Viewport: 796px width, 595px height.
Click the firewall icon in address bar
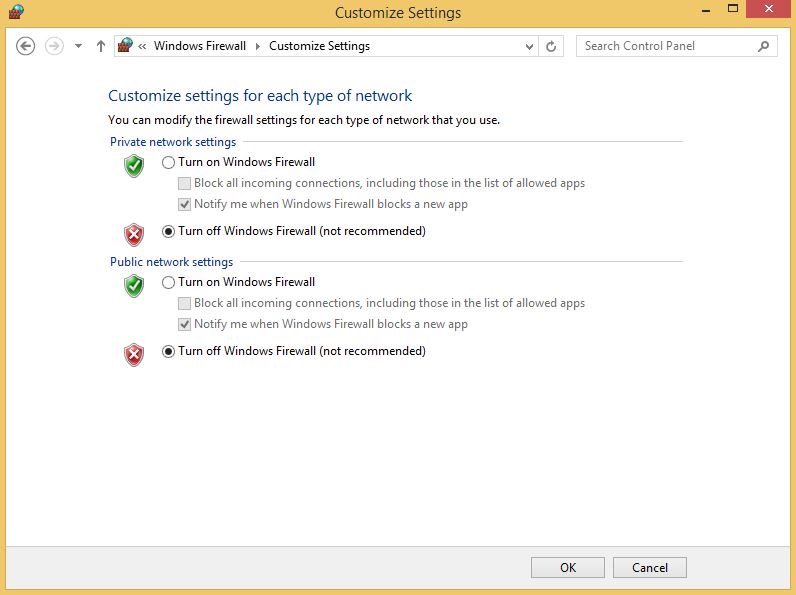125,45
